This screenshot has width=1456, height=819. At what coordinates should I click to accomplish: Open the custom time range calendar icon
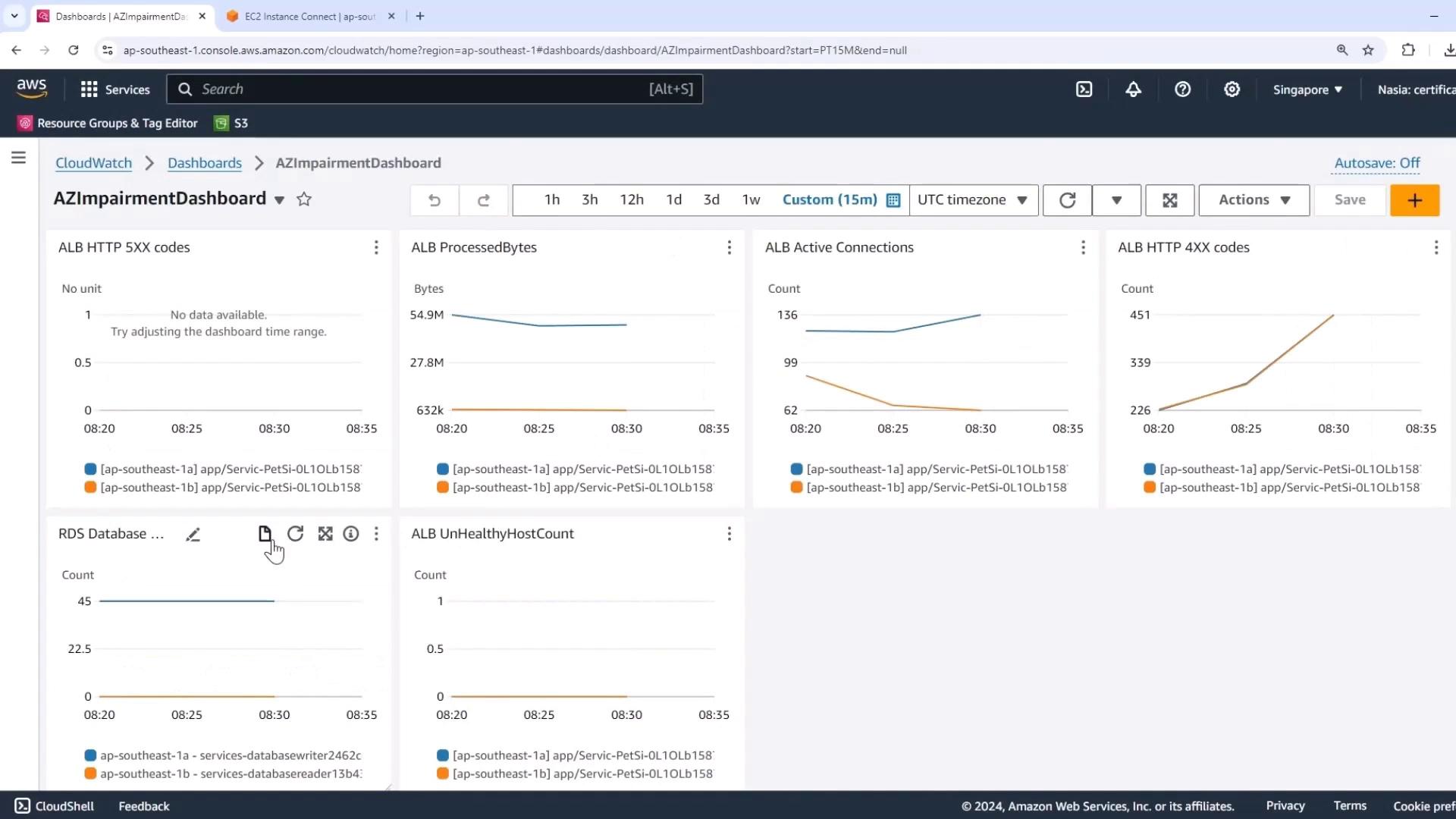893,200
